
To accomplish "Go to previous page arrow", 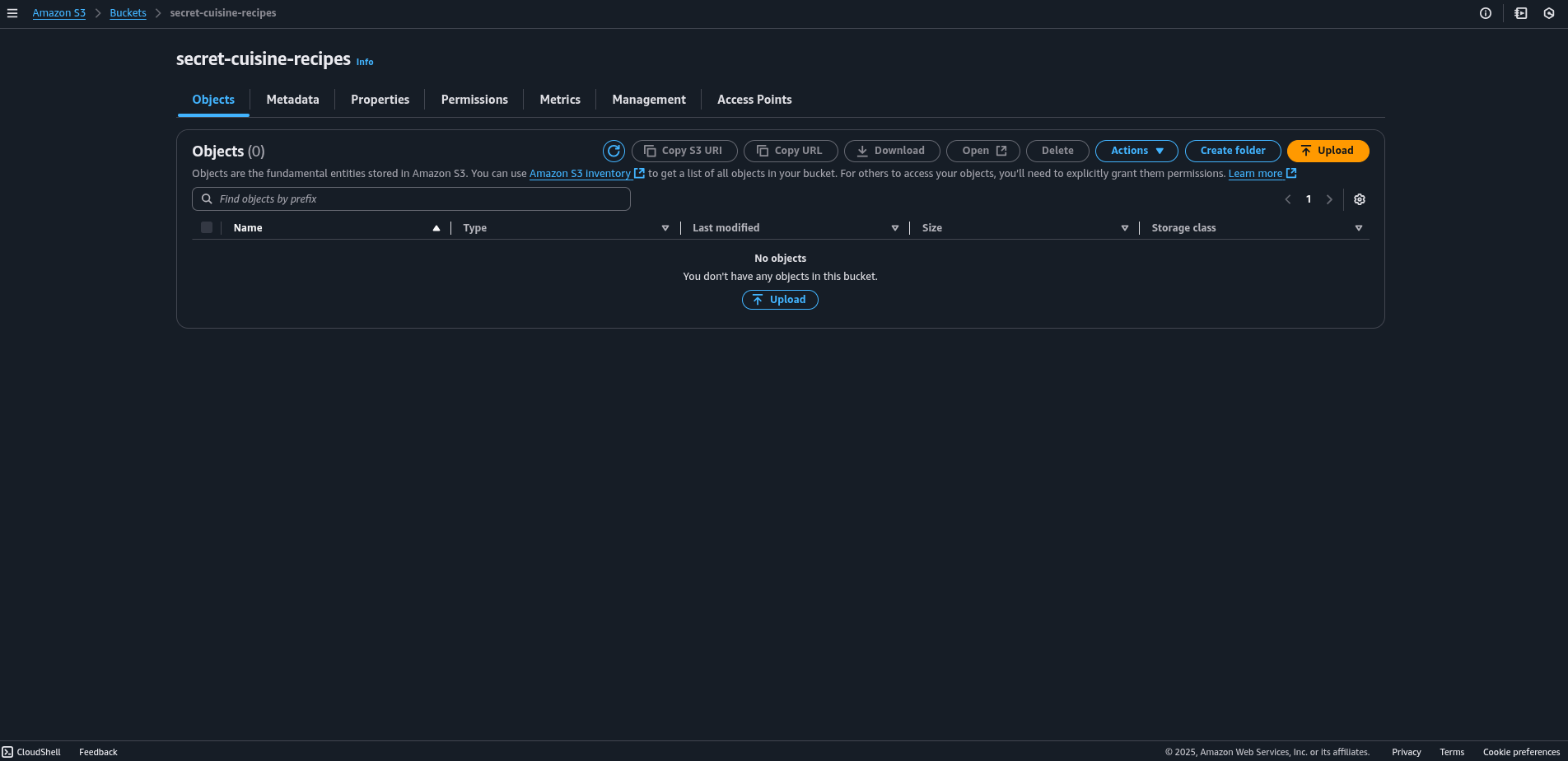I will point(1288,199).
